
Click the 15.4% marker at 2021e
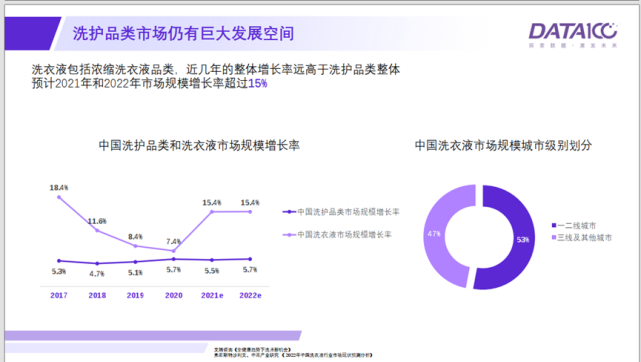click(212, 212)
